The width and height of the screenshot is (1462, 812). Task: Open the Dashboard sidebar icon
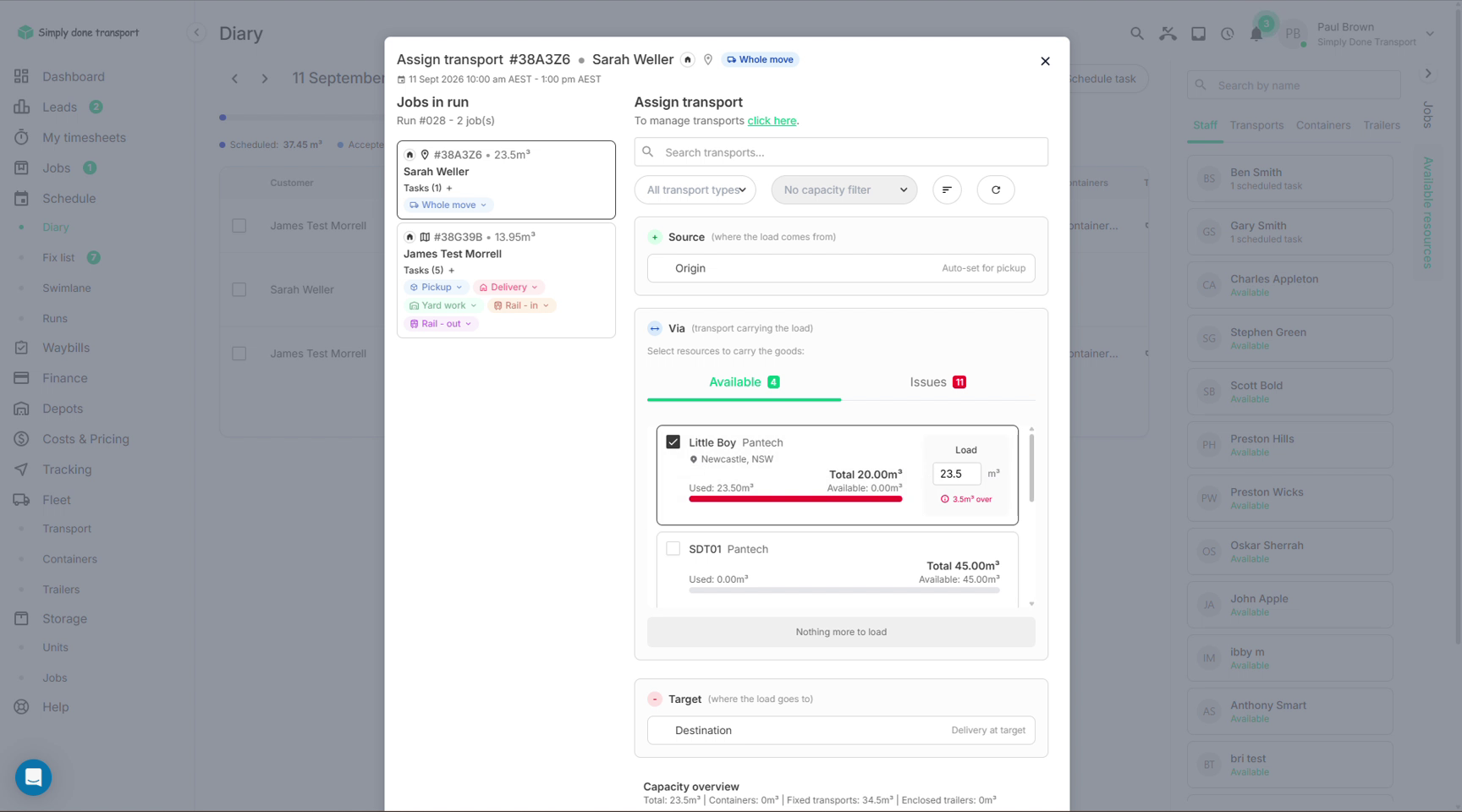coord(21,76)
